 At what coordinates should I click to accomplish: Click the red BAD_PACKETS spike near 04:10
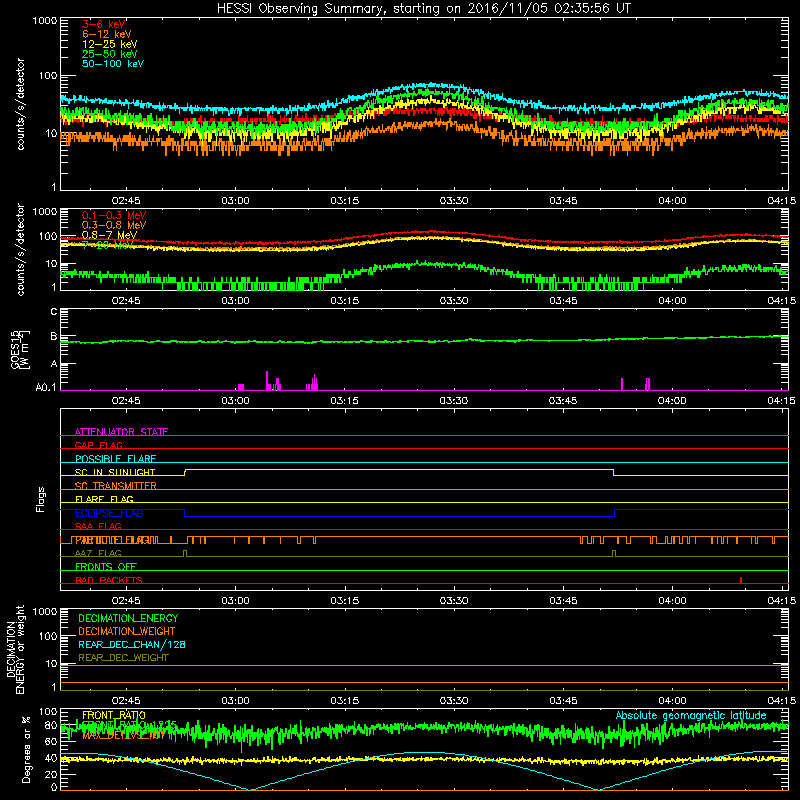pyautogui.click(x=741, y=580)
